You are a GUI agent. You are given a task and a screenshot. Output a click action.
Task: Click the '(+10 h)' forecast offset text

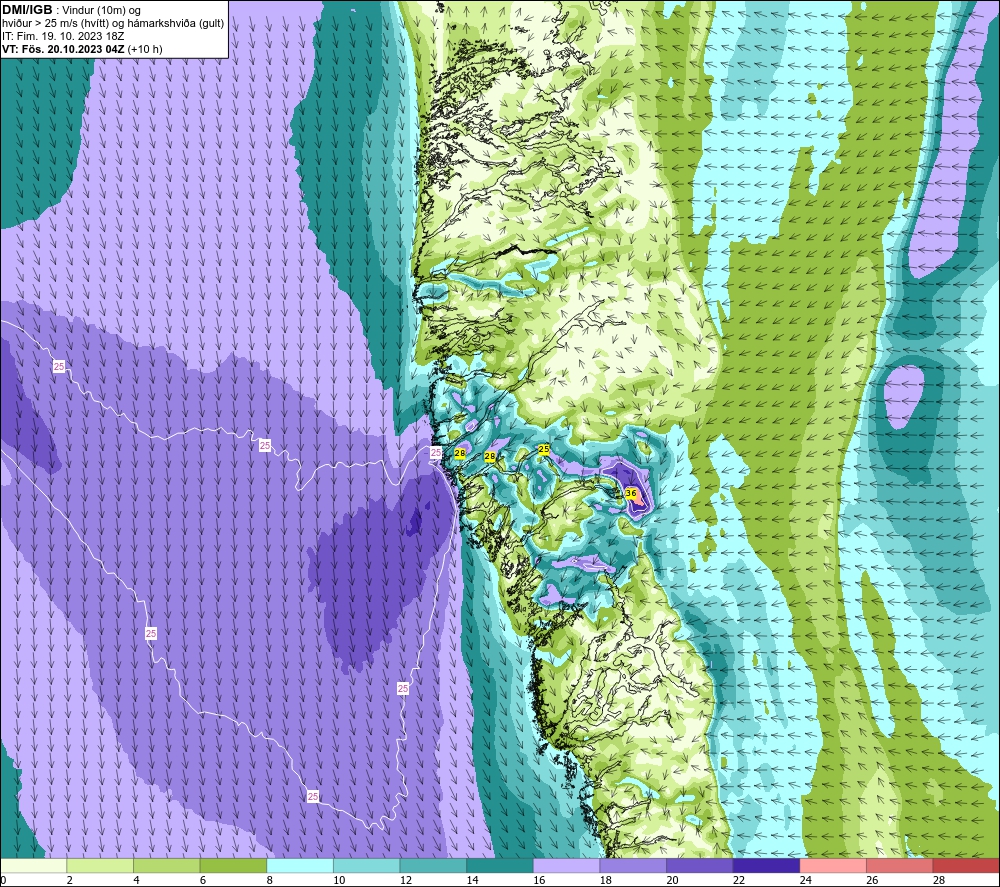click(x=145, y=49)
